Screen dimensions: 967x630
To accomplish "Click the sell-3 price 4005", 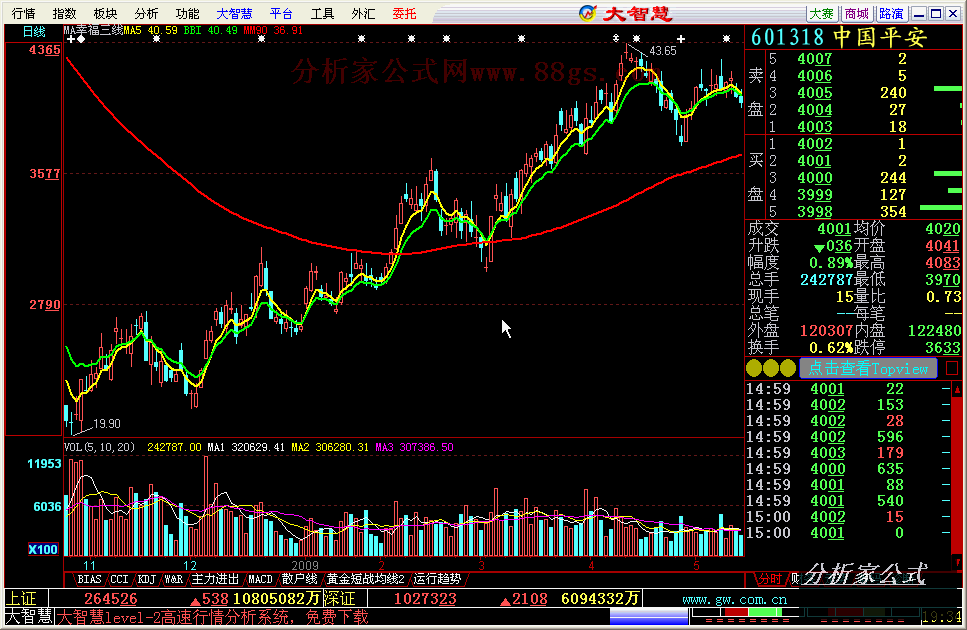I will coord(815,93).
